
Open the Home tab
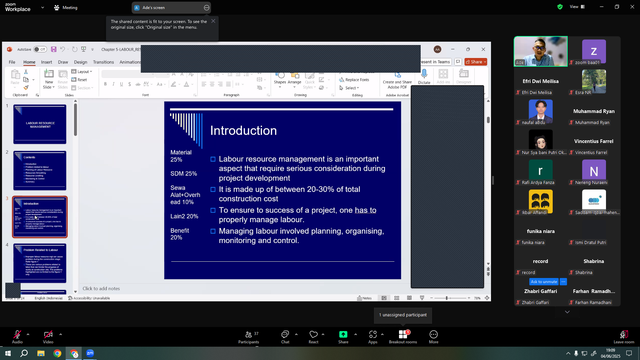29,62
